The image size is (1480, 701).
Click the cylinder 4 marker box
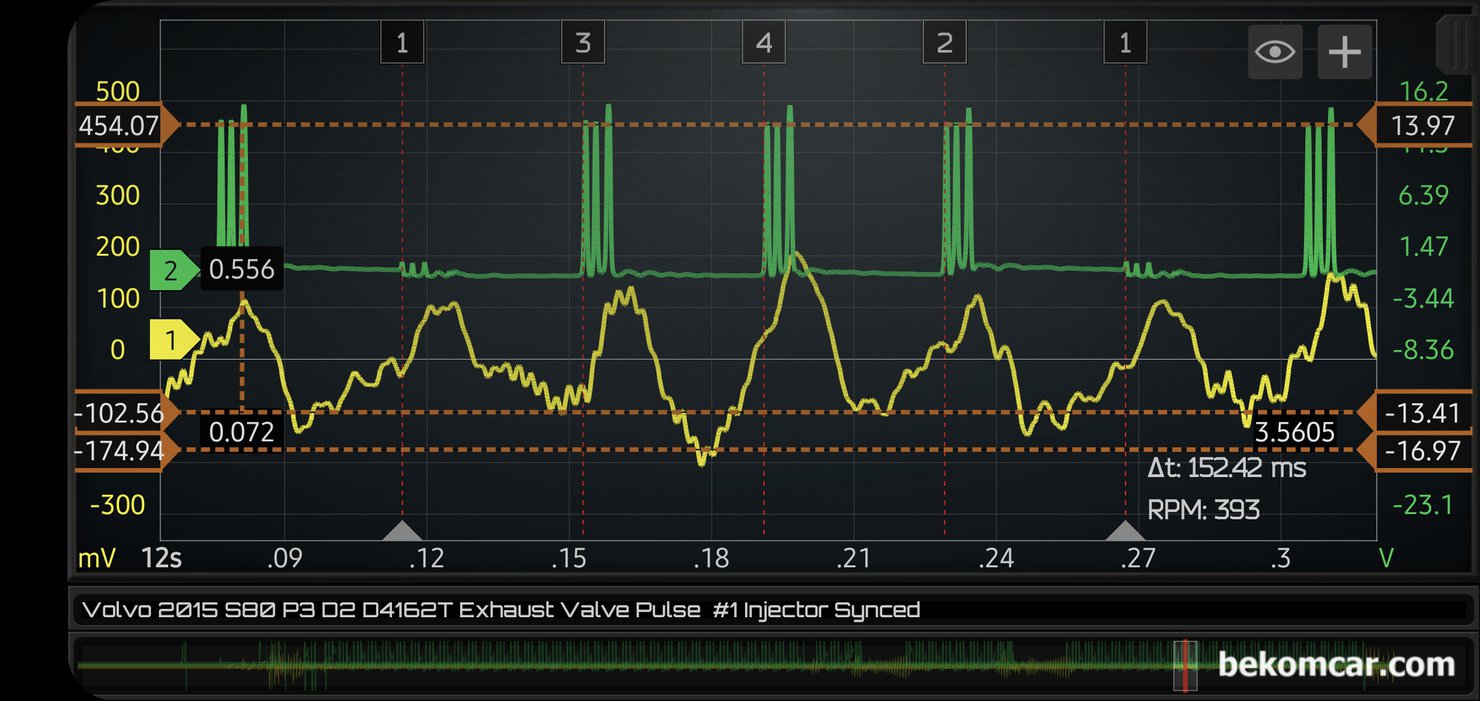(764, 43)
